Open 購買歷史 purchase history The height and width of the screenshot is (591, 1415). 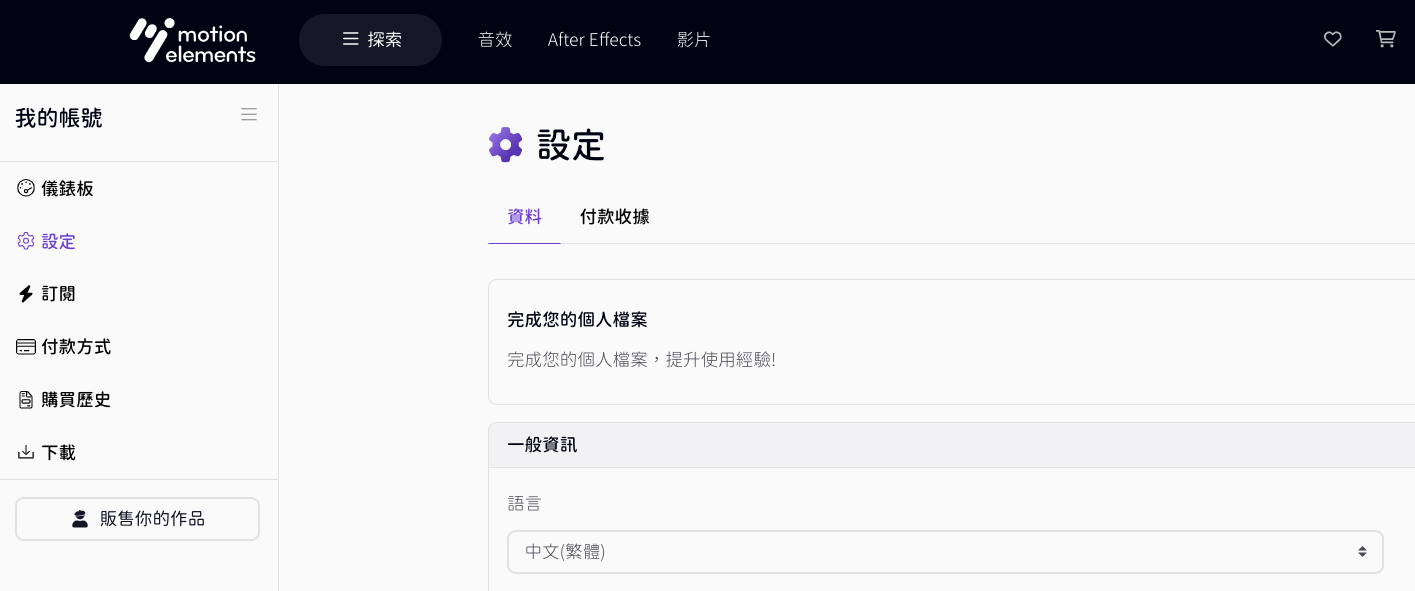pos(64,400)
